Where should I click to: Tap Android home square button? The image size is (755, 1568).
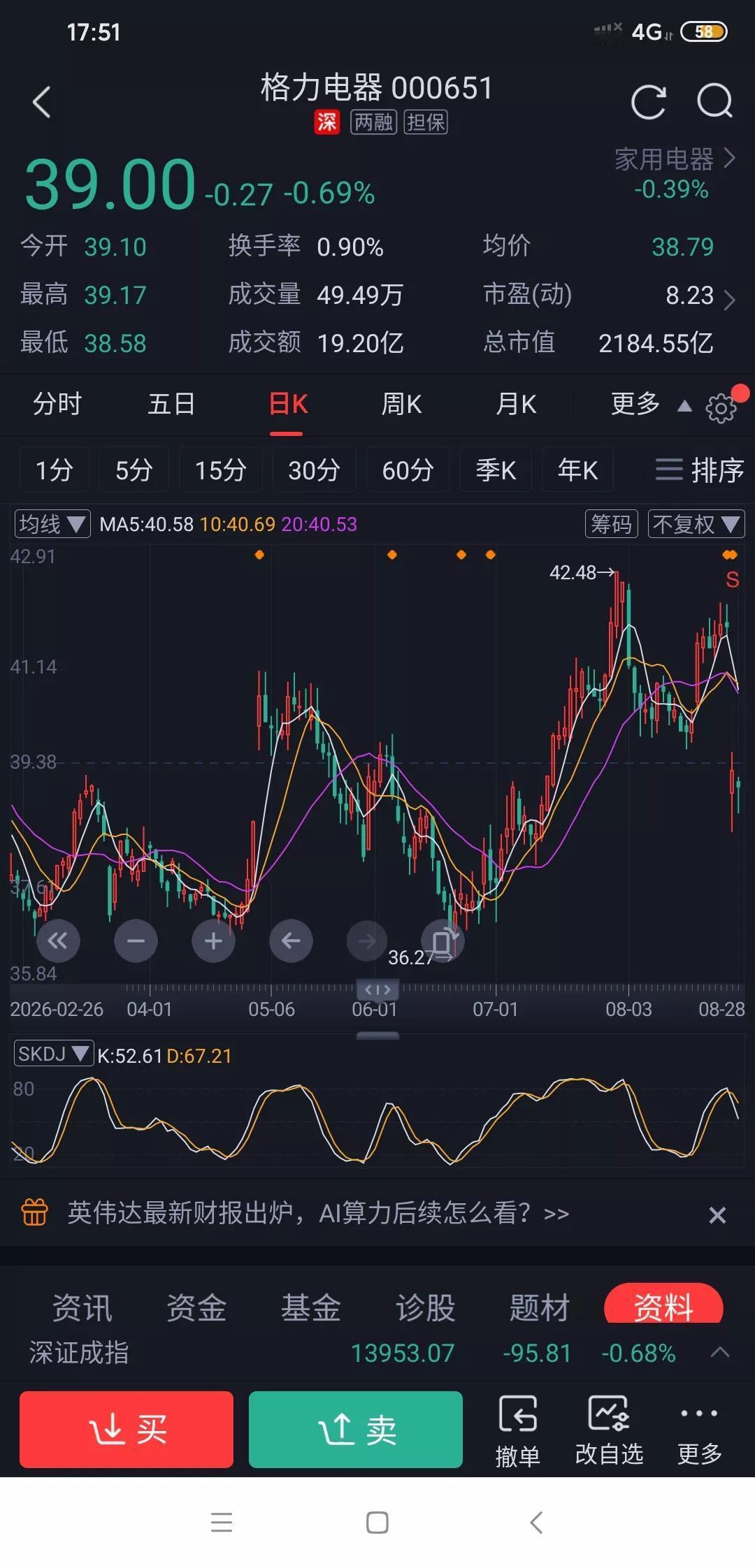(x=377, y=1522)
